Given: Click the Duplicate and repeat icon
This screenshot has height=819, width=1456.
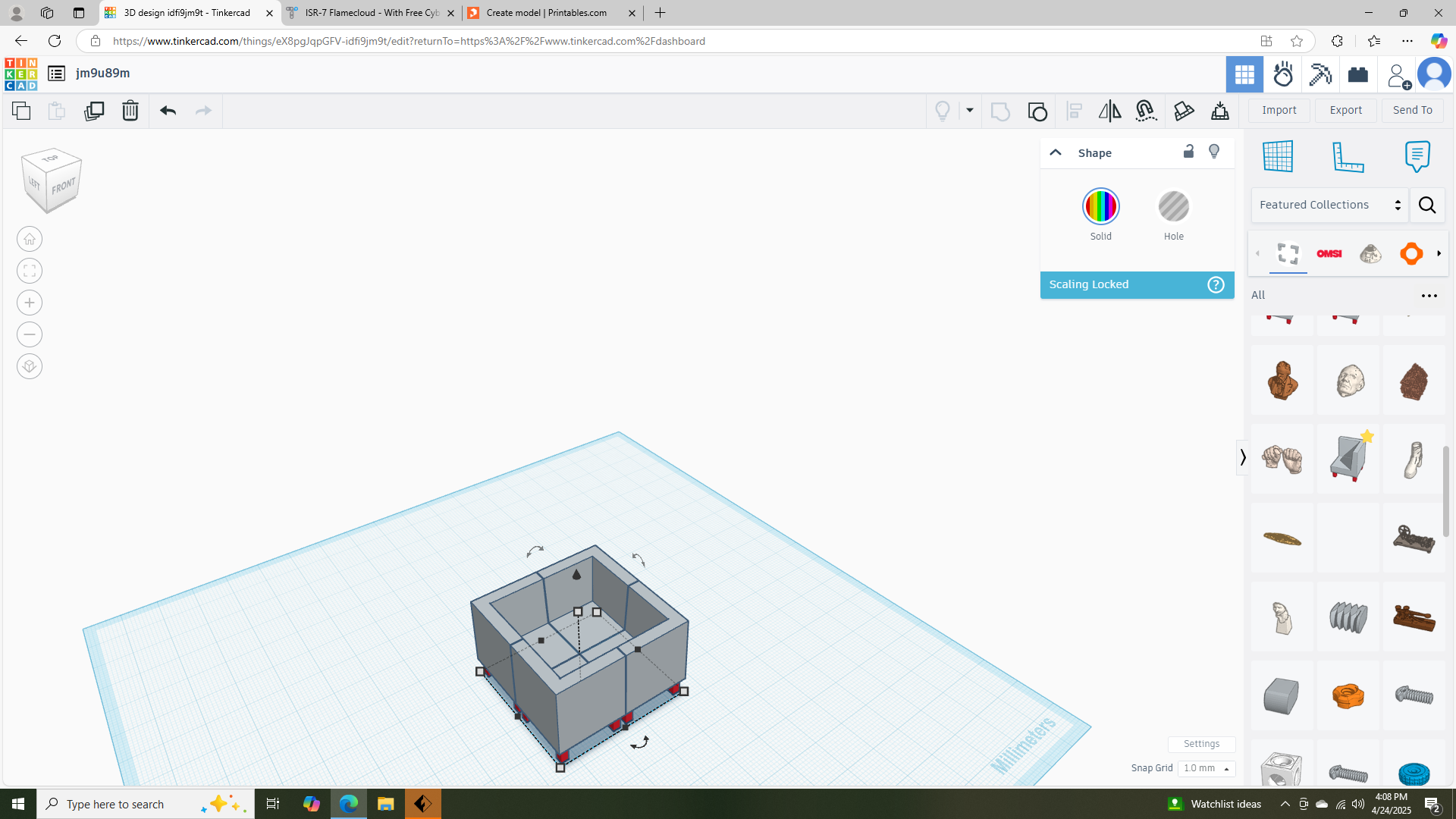Looking at the screenshot, I should 94,111.
